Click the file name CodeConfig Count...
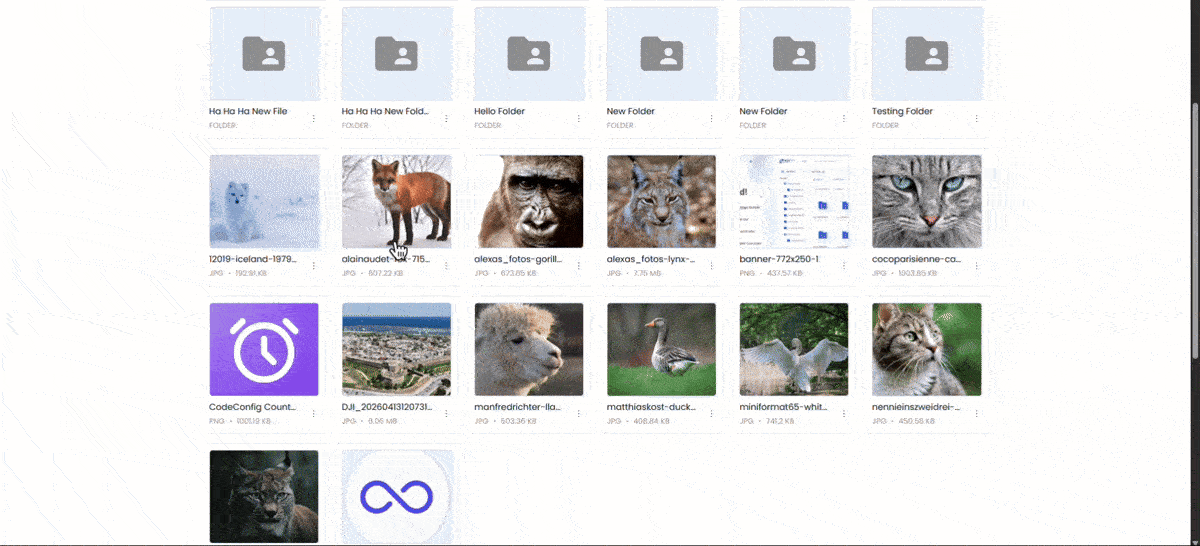Image resolution: width=1200 pixels, height=546 pixels. (253, 407)
